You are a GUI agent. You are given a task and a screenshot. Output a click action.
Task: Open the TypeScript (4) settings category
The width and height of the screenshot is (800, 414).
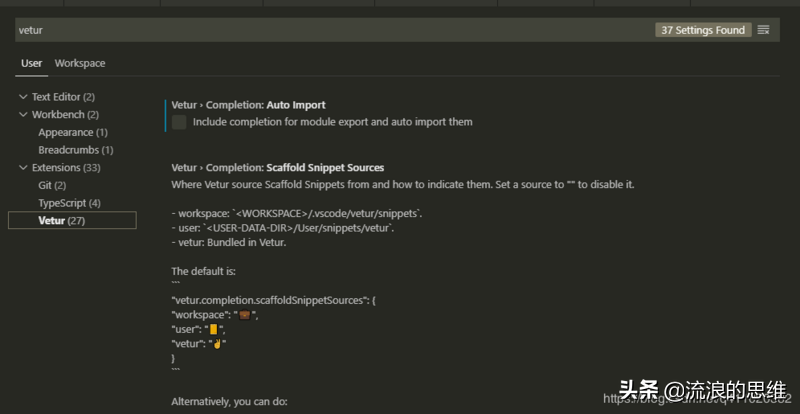(x=69, y=203)
